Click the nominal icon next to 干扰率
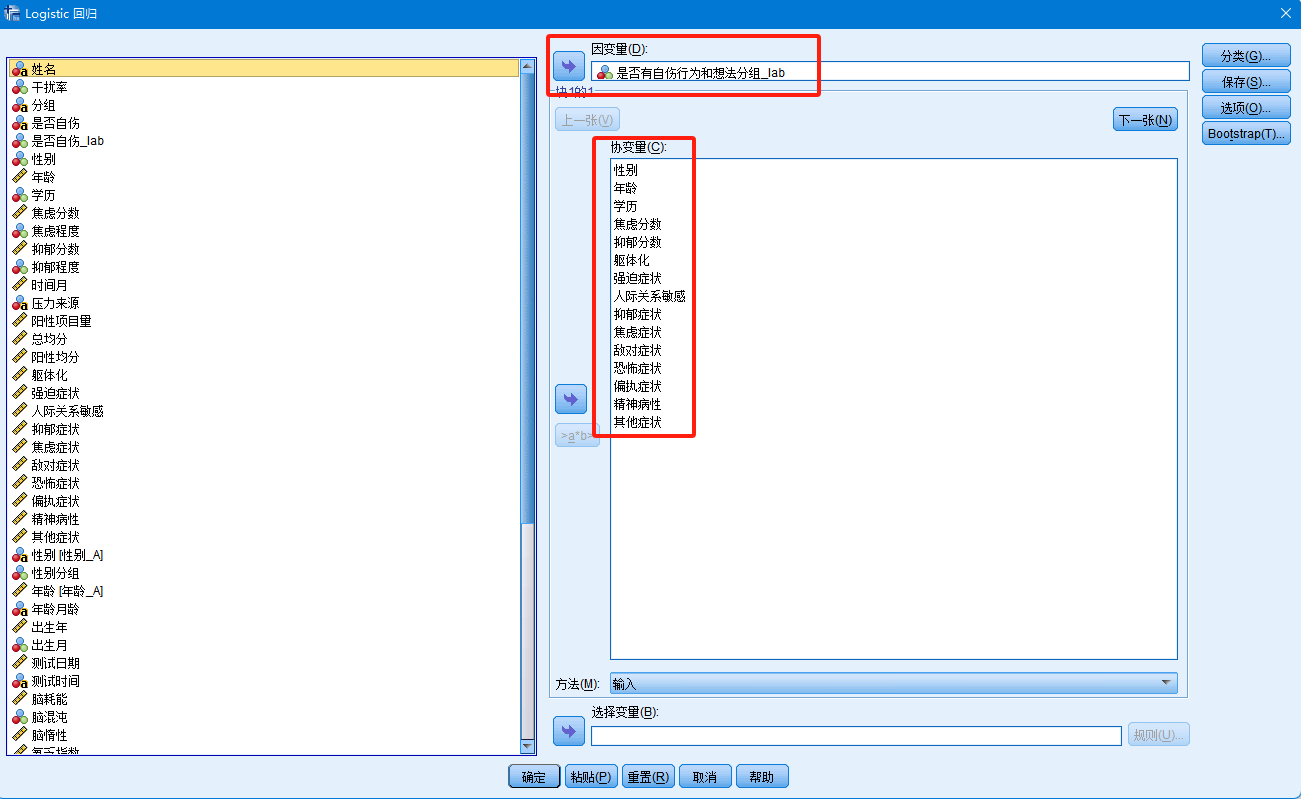 tap(19, 87)
